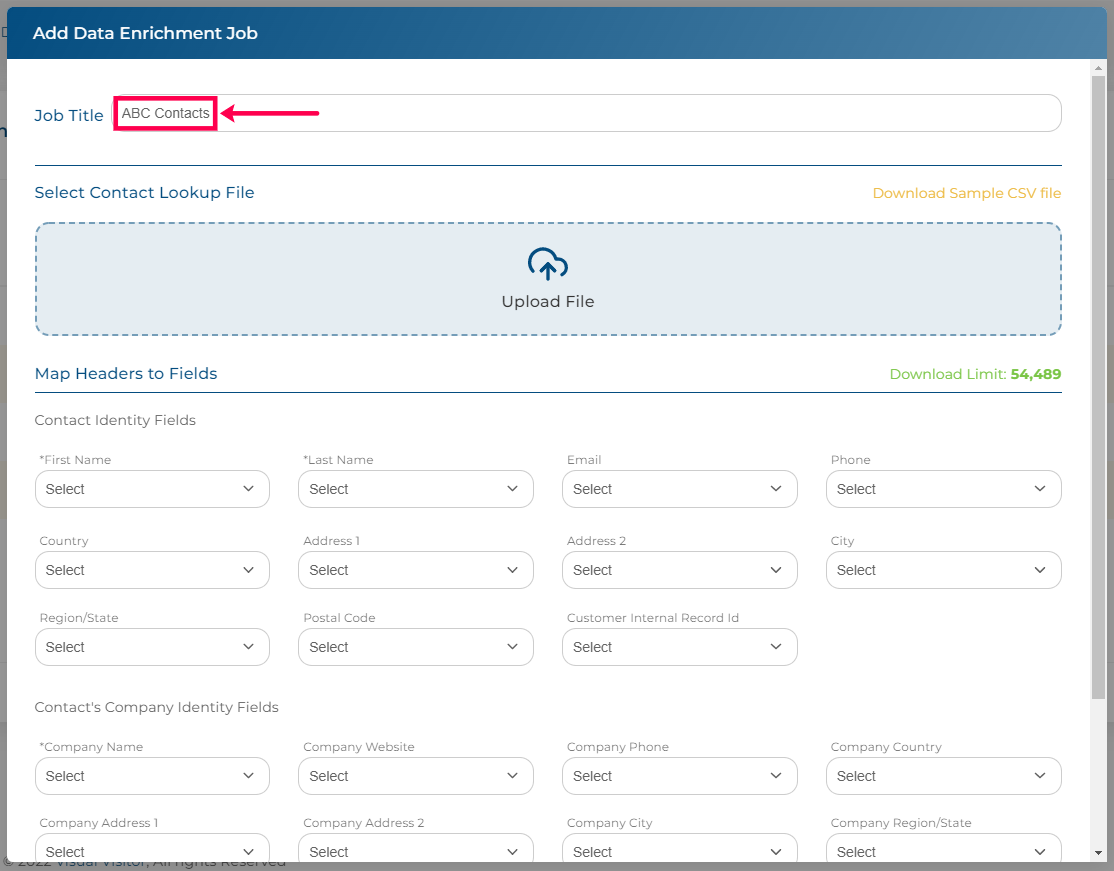This screenshot has height=871, width=1114.
Task: Select a header for Address 2 dropdown
Action: pyautogui.click(x=679, y=570)
